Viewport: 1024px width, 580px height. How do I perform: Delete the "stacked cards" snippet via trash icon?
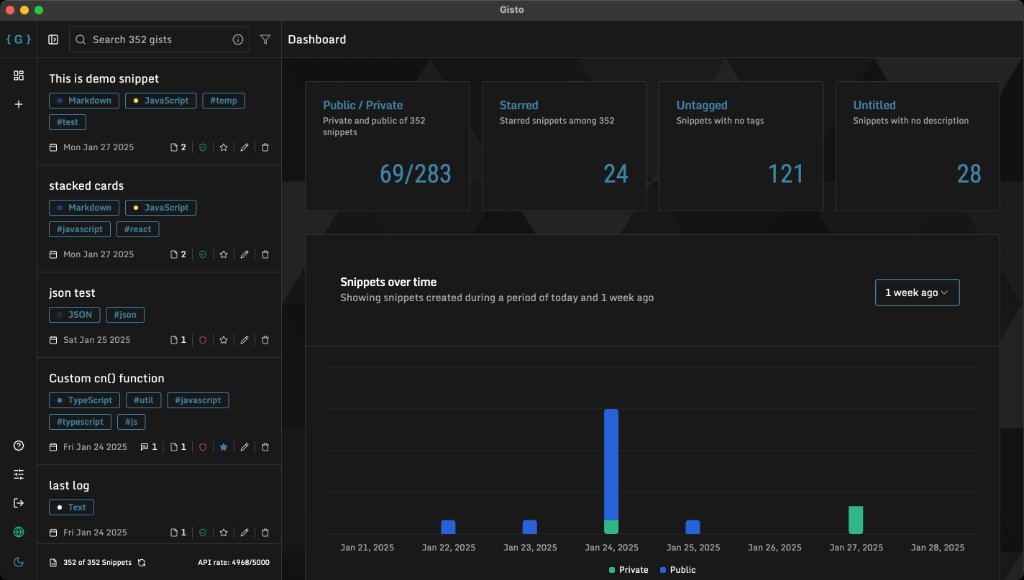coord(265,254)
